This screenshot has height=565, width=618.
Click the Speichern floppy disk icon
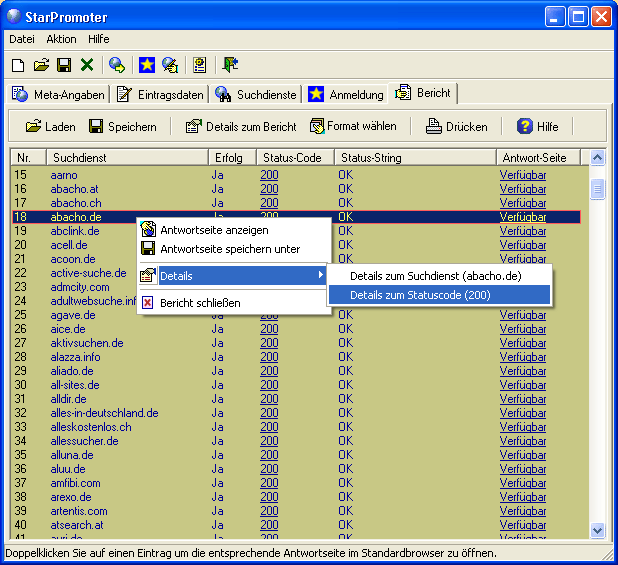[x=96, y=126]
